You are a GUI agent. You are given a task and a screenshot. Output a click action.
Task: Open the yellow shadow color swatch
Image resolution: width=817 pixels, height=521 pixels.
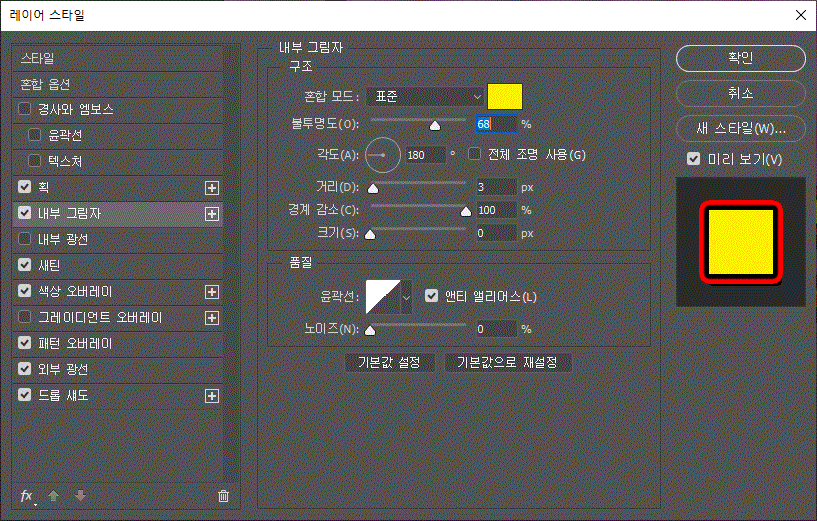(505, 96)
